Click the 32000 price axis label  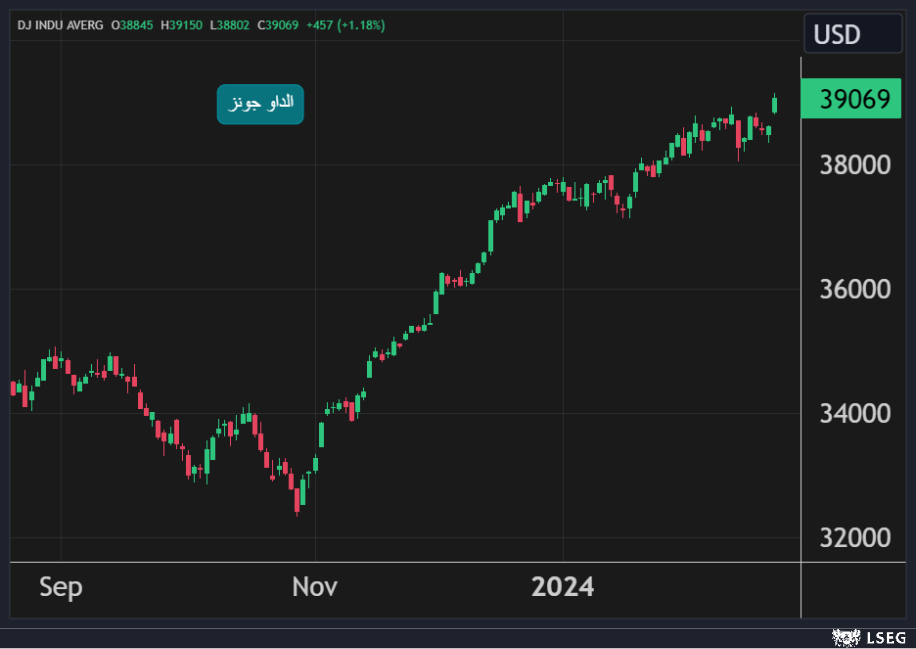(854, 538)
